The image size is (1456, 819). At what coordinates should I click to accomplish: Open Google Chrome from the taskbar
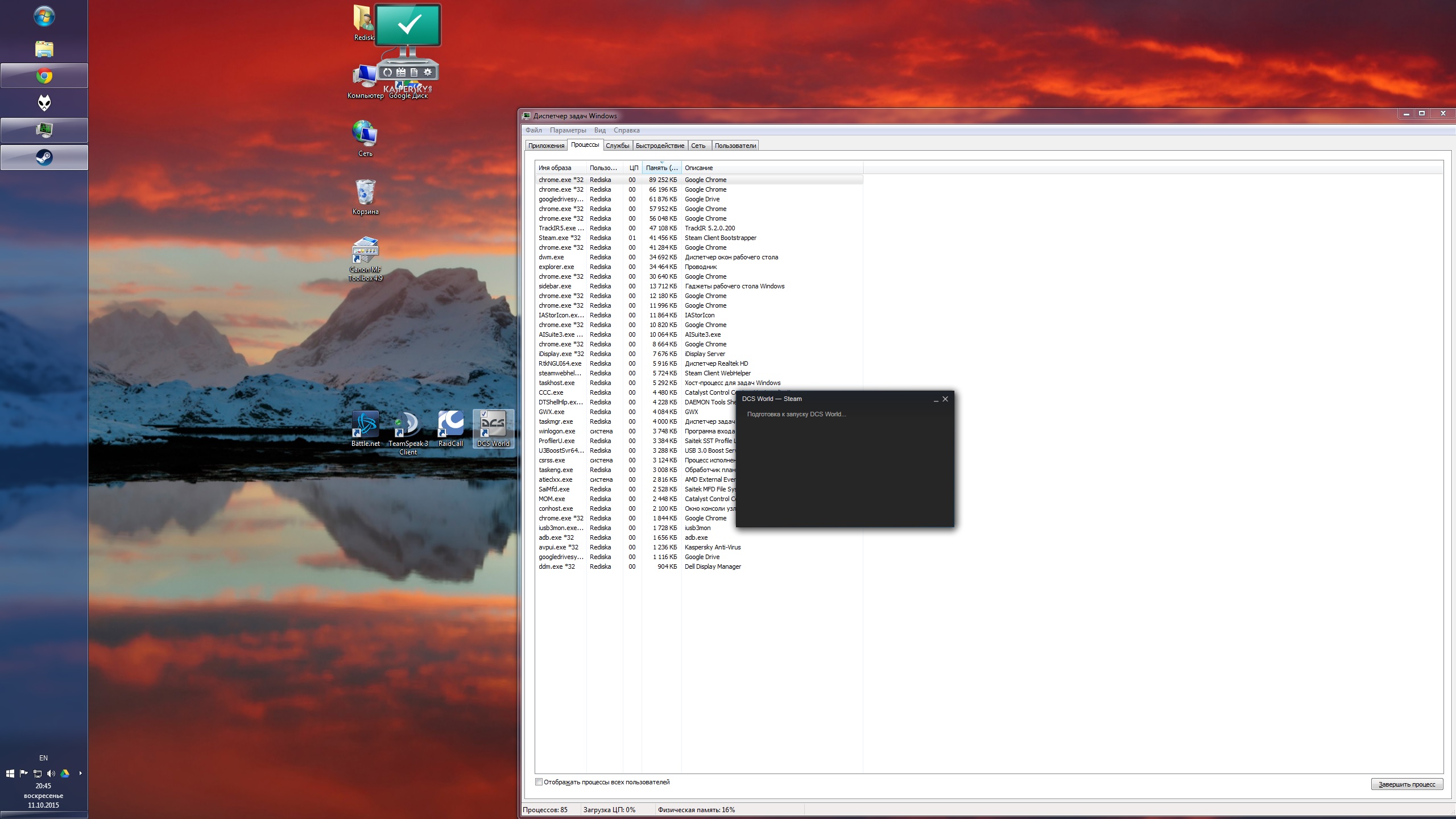click(44, 76)
